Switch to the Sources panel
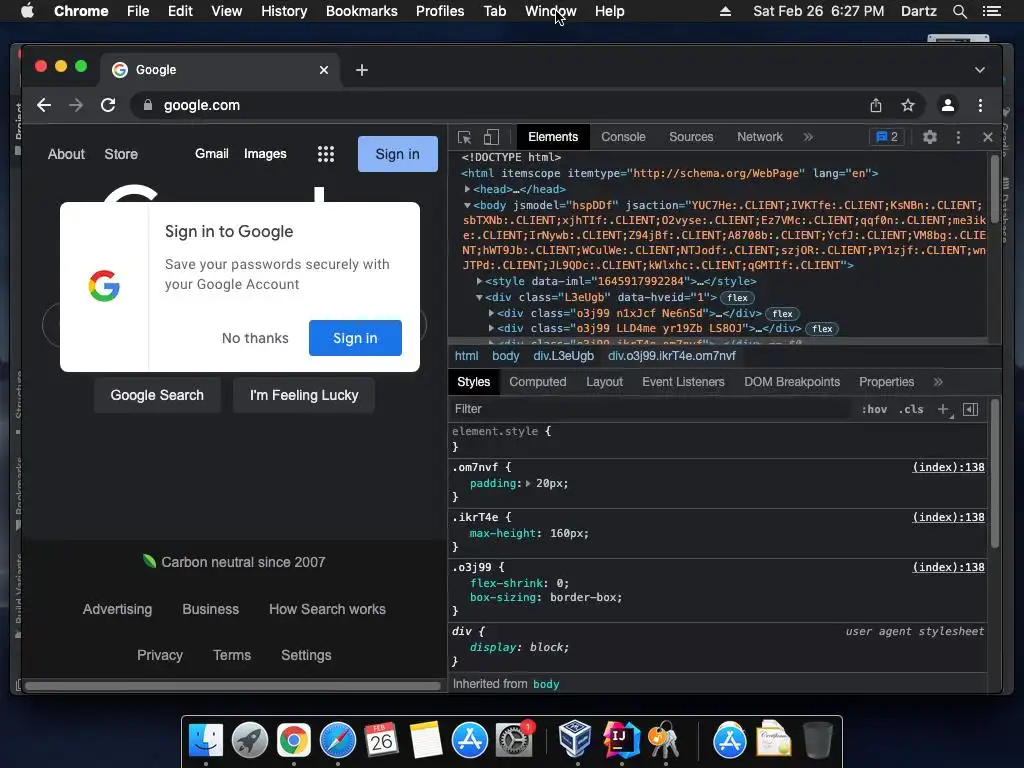 (691, 137)
